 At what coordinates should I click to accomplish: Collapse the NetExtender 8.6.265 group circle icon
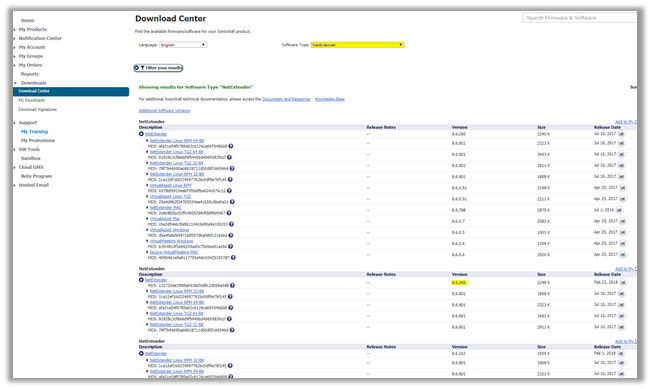click(141, 280)
